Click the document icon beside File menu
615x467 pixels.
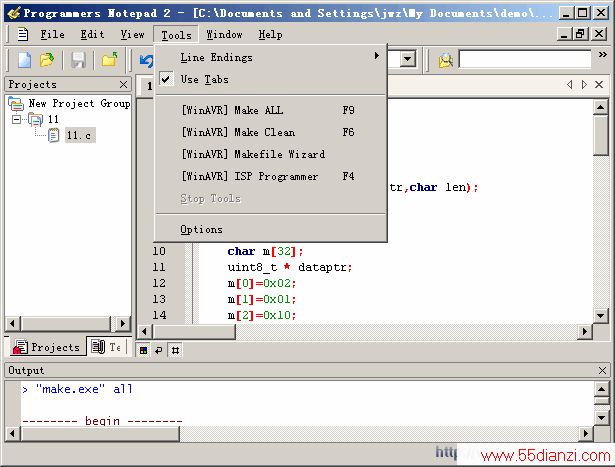(23, 35)
